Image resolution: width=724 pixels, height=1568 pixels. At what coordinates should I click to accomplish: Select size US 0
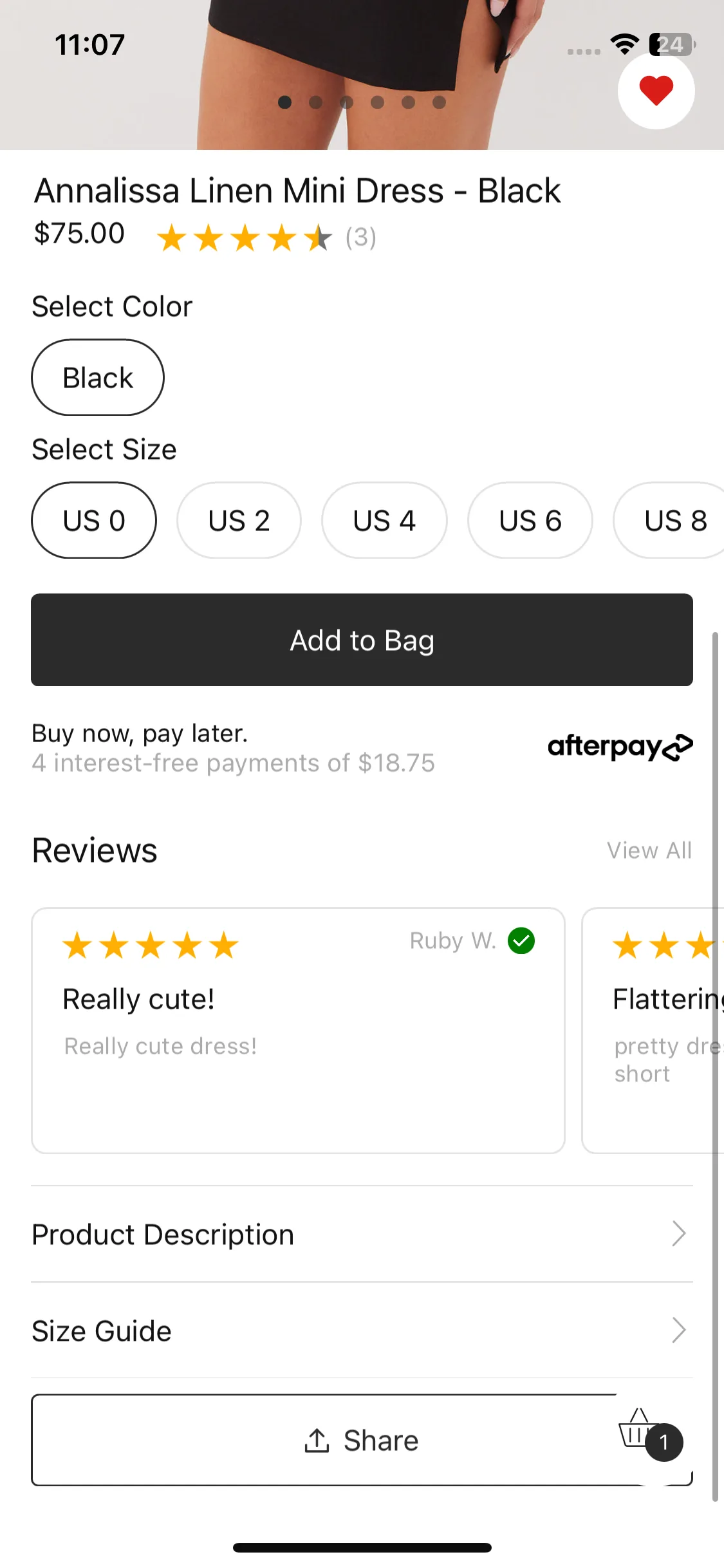pyautogui.click(x=94, y=520)
